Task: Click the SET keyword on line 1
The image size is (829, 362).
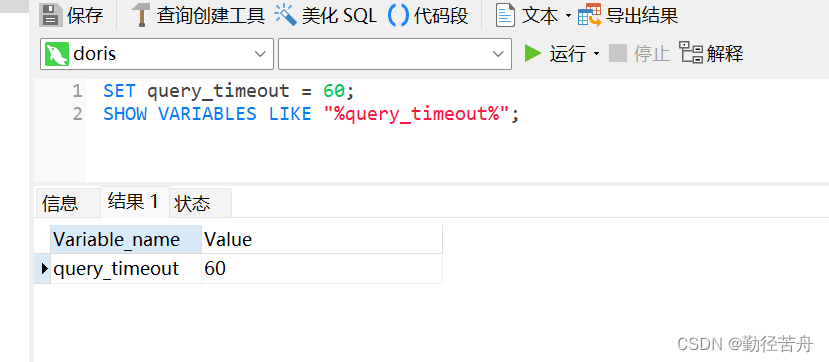Action: coord(119,91)
